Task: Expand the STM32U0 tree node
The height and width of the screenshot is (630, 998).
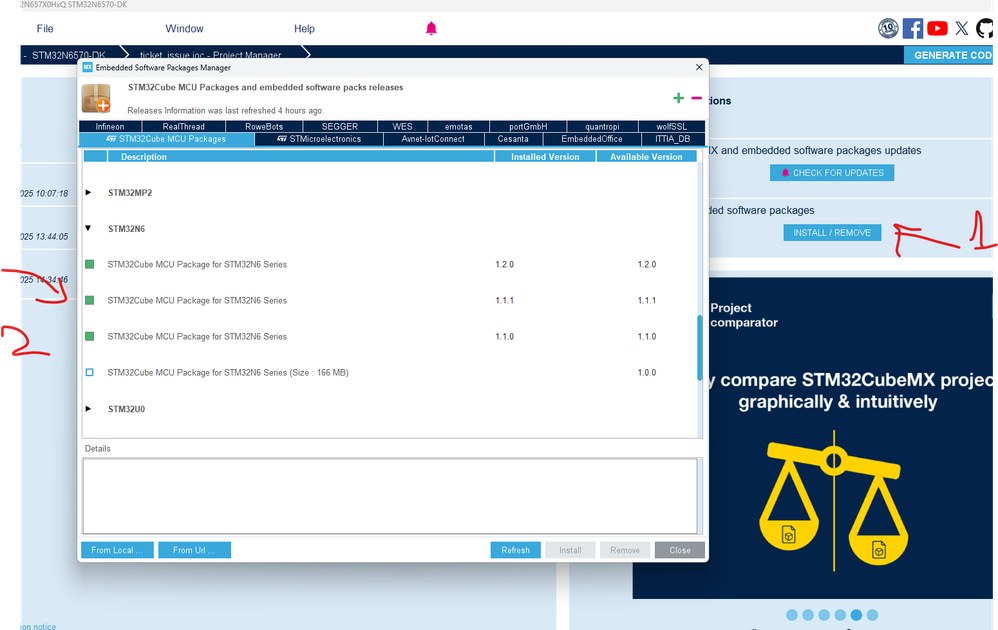Action: pyautogui.click(x=88, y=409)
